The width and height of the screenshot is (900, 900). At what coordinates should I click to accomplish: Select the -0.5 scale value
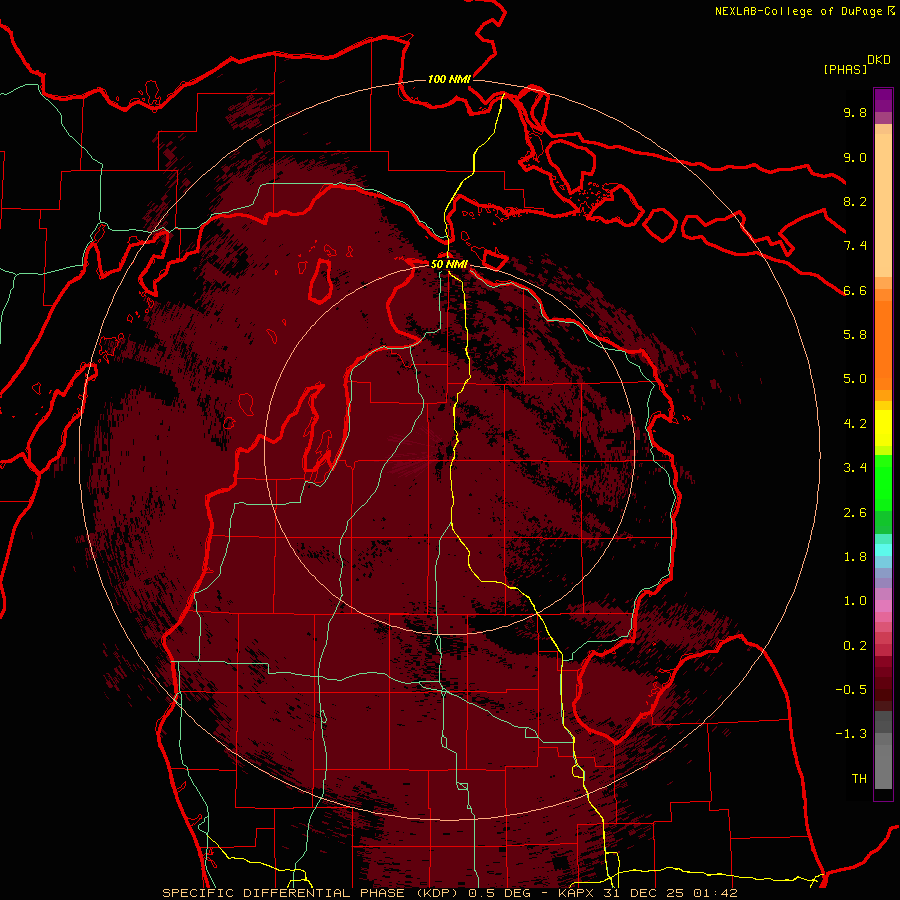pos(851,690)
